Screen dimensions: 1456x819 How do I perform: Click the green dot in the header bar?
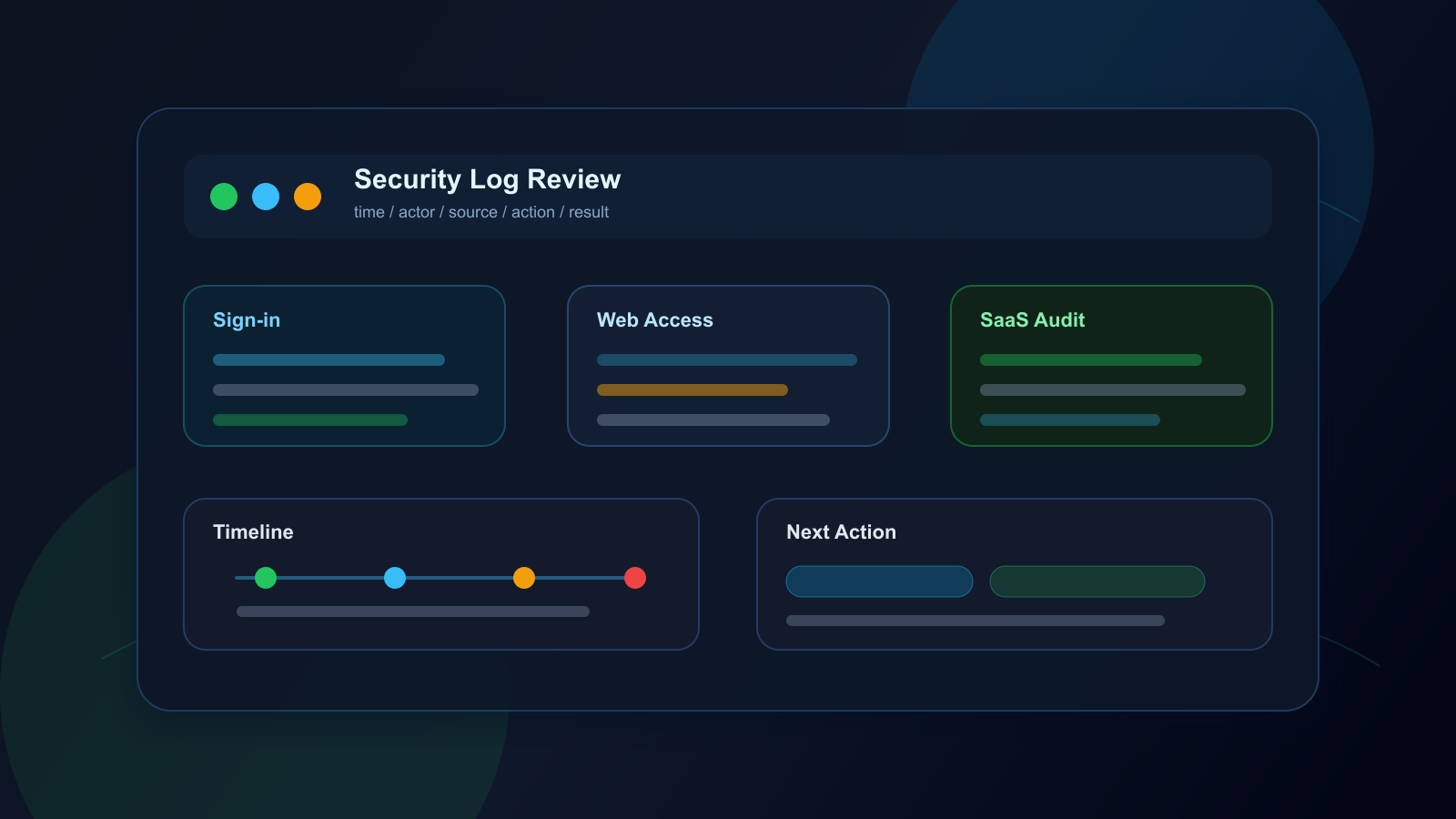pos(224,197)
